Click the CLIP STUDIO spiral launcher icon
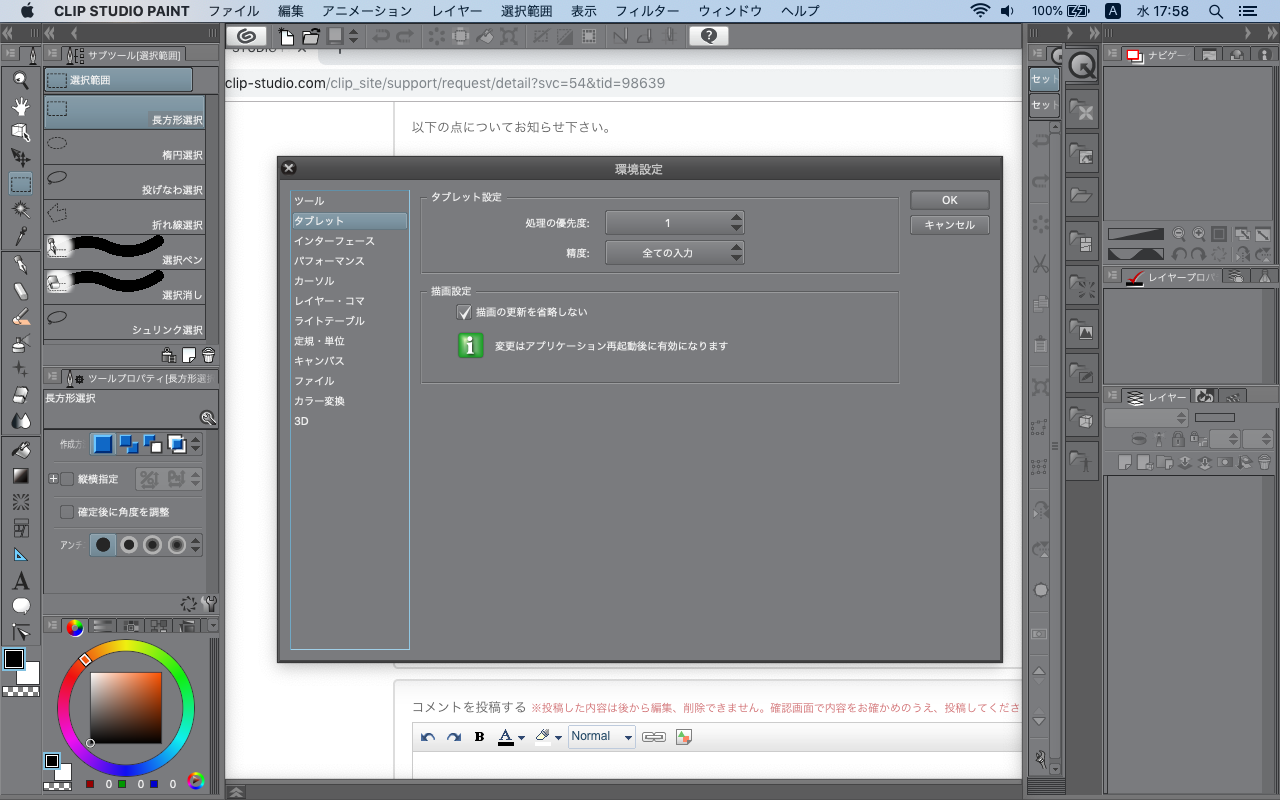Viewport: 1280px width, 800px height. pos(246,37)
